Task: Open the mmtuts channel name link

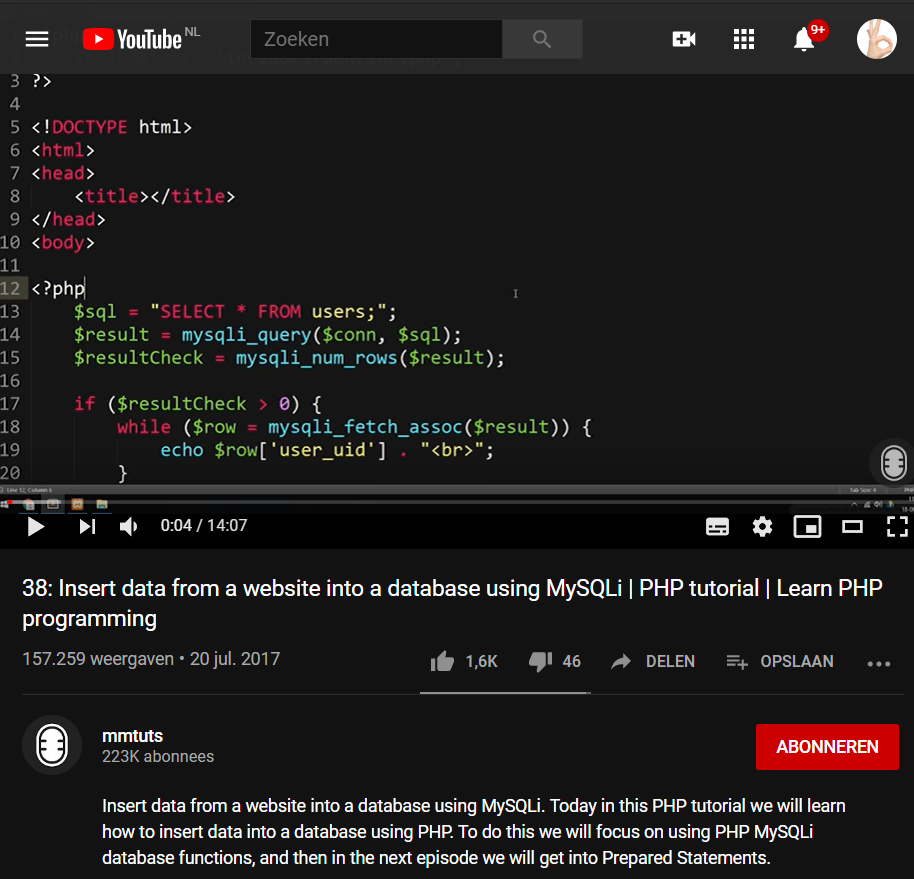Action: [132, 736]
